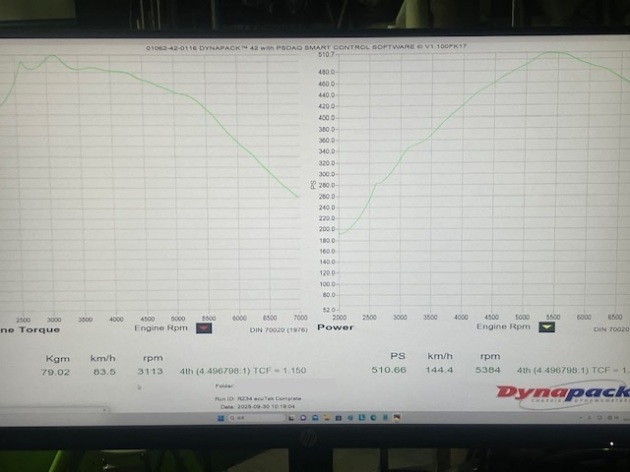Select the 510.66 PS power value
This screenshot has width=630, height=472.
pos(400,370)
